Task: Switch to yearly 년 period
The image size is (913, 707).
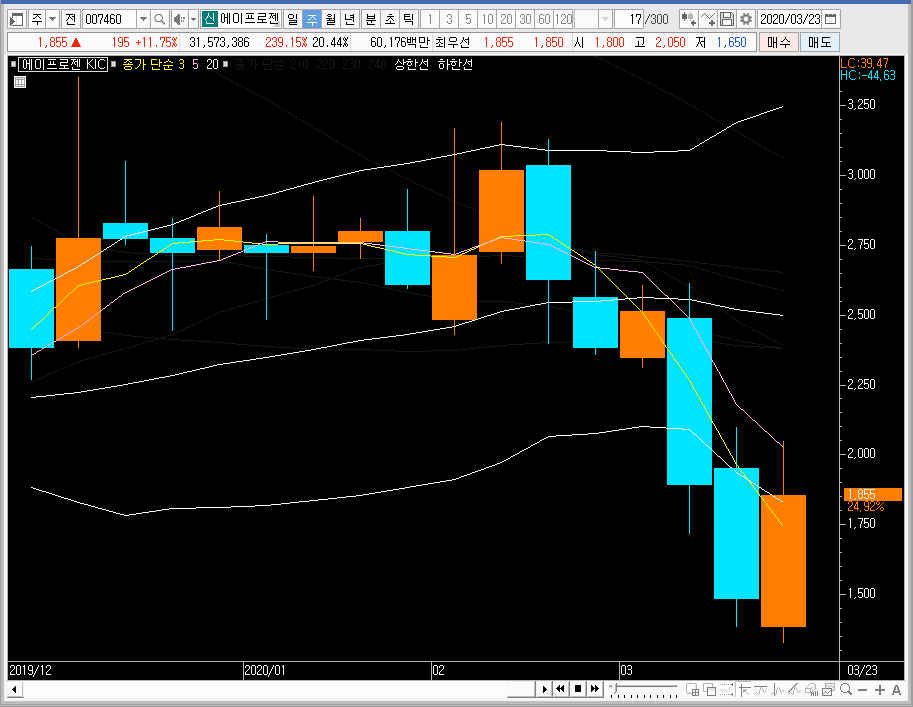Action: (349, 19)
